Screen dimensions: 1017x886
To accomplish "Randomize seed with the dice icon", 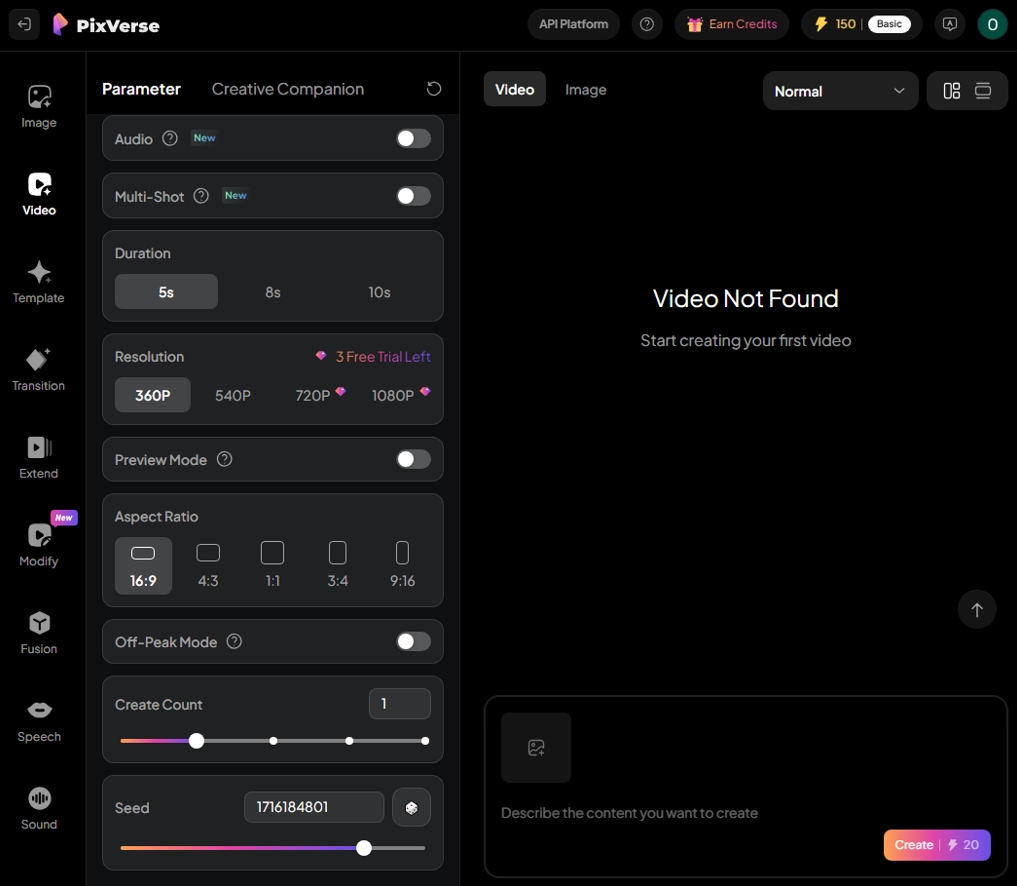I will [411, 808].
